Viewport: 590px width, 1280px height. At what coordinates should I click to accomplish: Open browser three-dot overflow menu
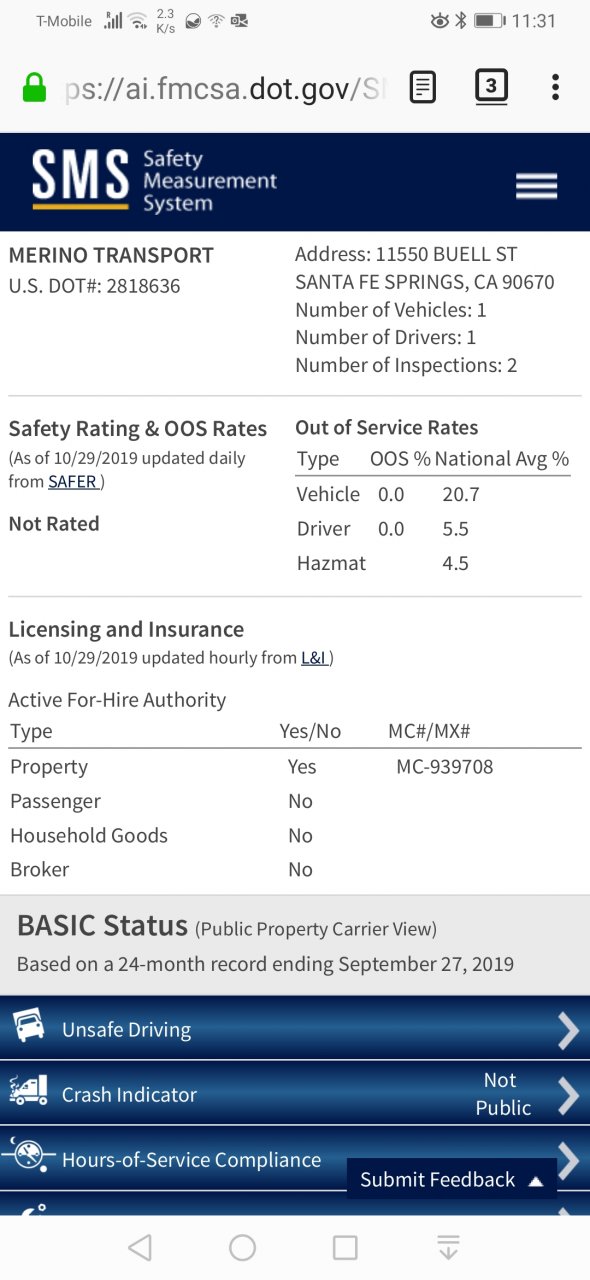(x=555, y=87)
